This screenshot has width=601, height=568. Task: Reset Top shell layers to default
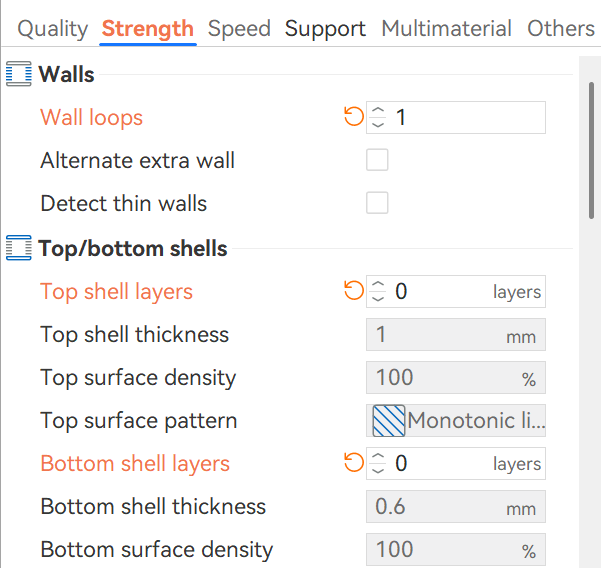click(353, 291)
